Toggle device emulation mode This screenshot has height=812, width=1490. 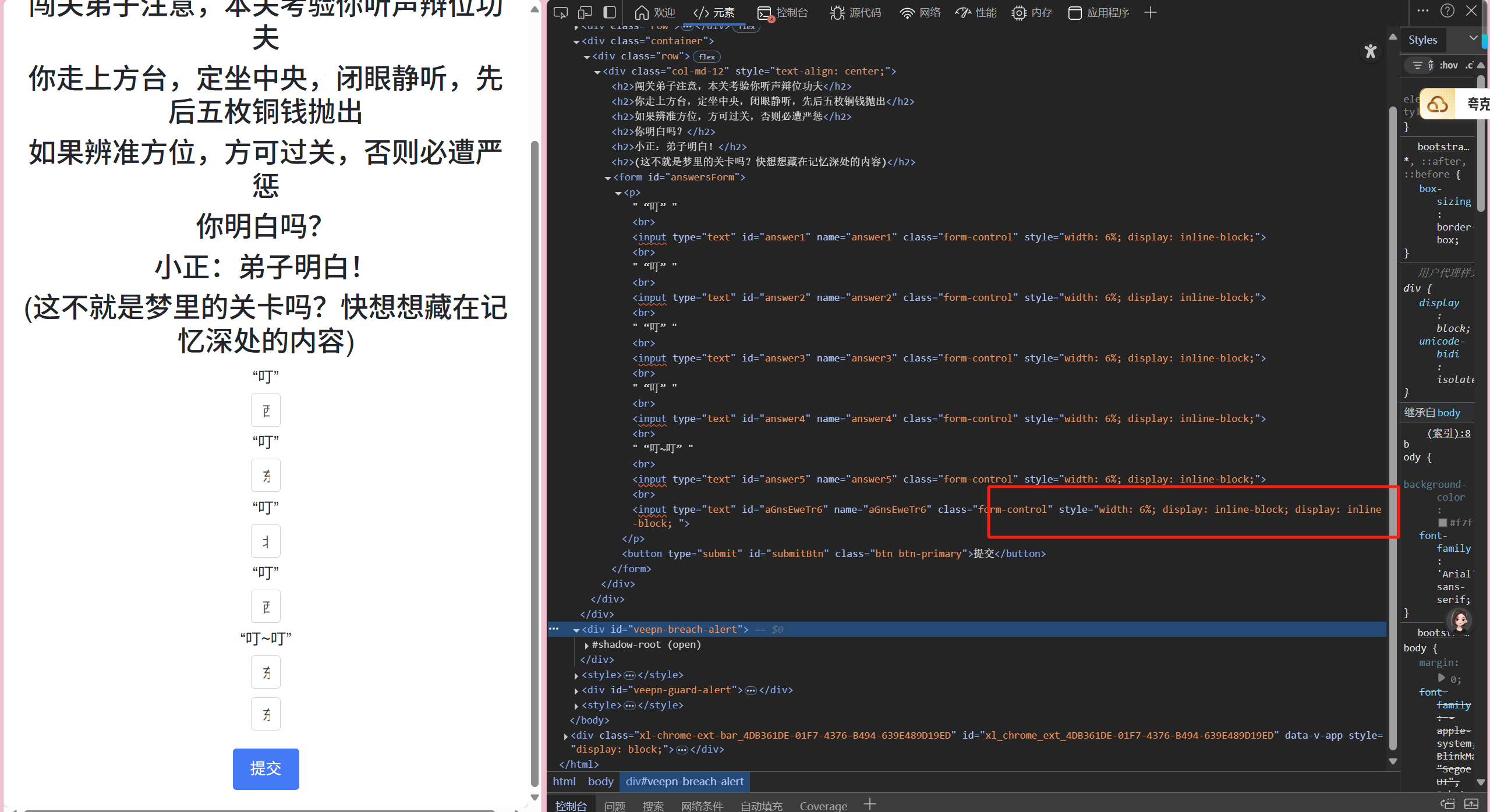(x=585, y=12)
